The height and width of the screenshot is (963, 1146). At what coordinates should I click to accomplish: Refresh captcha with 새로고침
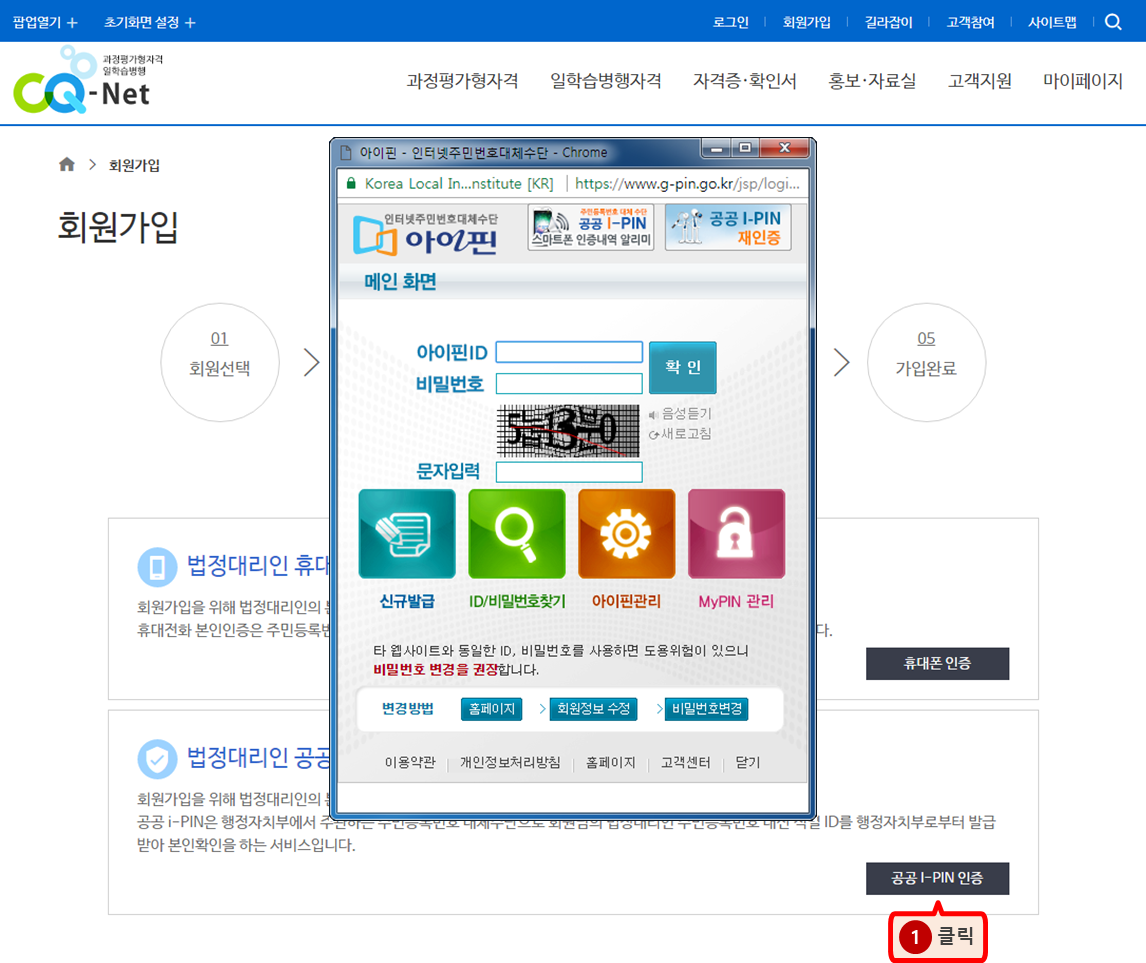[680, 434]
